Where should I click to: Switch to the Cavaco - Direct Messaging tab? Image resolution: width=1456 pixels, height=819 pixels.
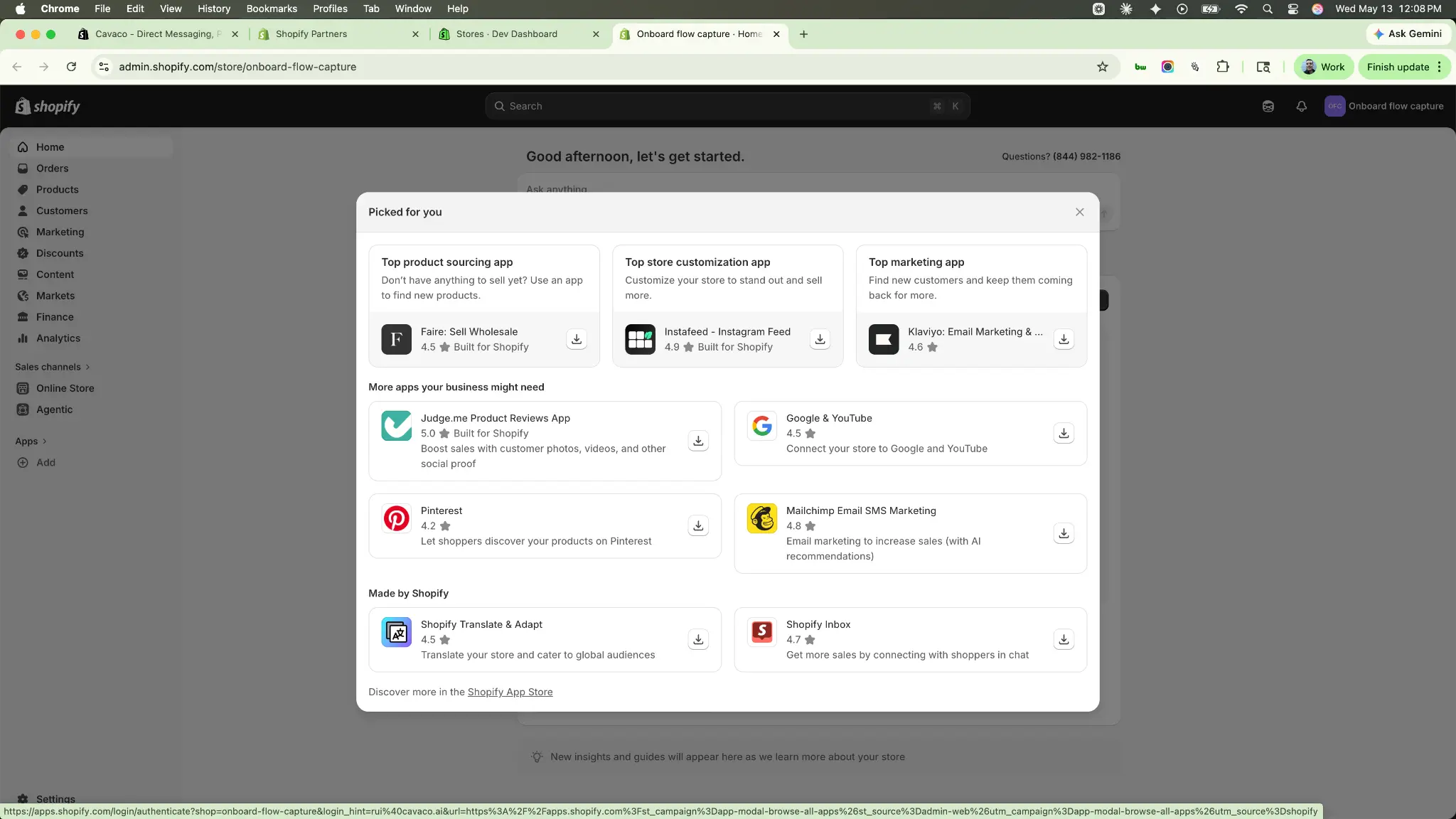tap(159, 34)
